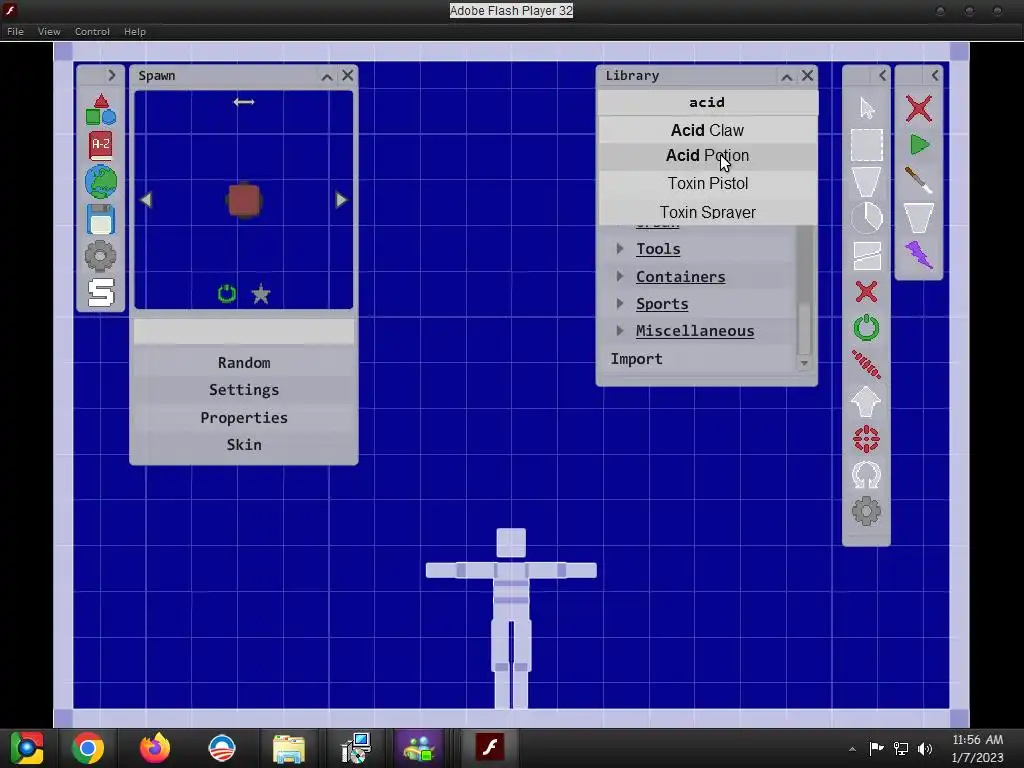Collapse the tall tools toolbar chevron
1024x768 pixels.
coord(882,76)
